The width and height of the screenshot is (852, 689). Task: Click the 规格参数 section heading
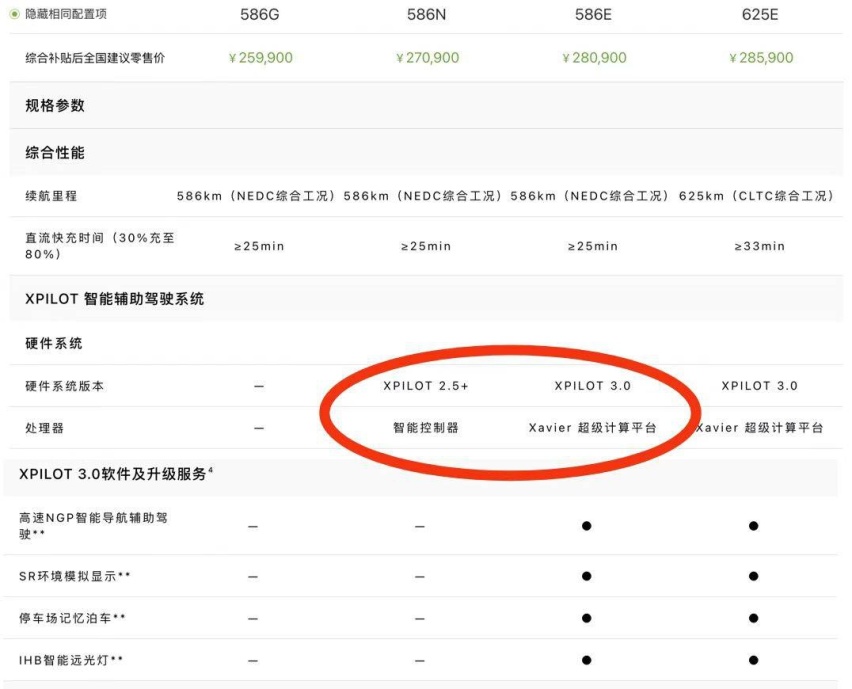[55, 105]
